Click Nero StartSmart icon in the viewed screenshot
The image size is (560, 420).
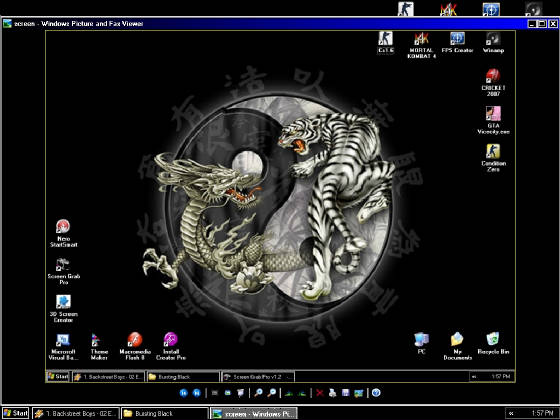63,233
